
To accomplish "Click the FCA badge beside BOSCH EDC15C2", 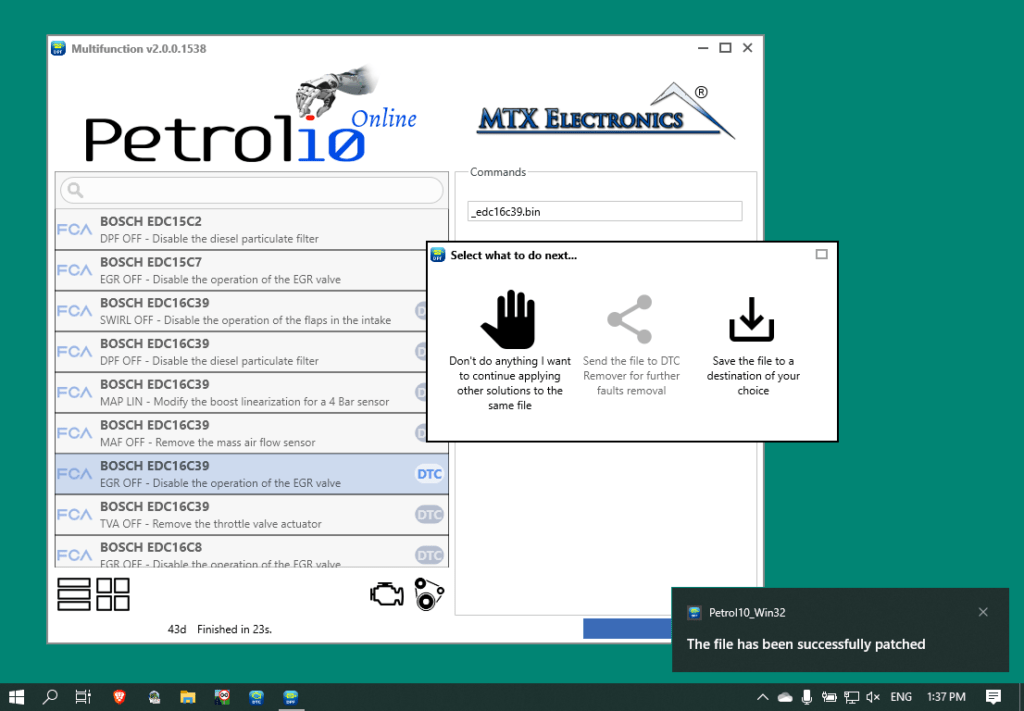I will (x=74, y=228).
